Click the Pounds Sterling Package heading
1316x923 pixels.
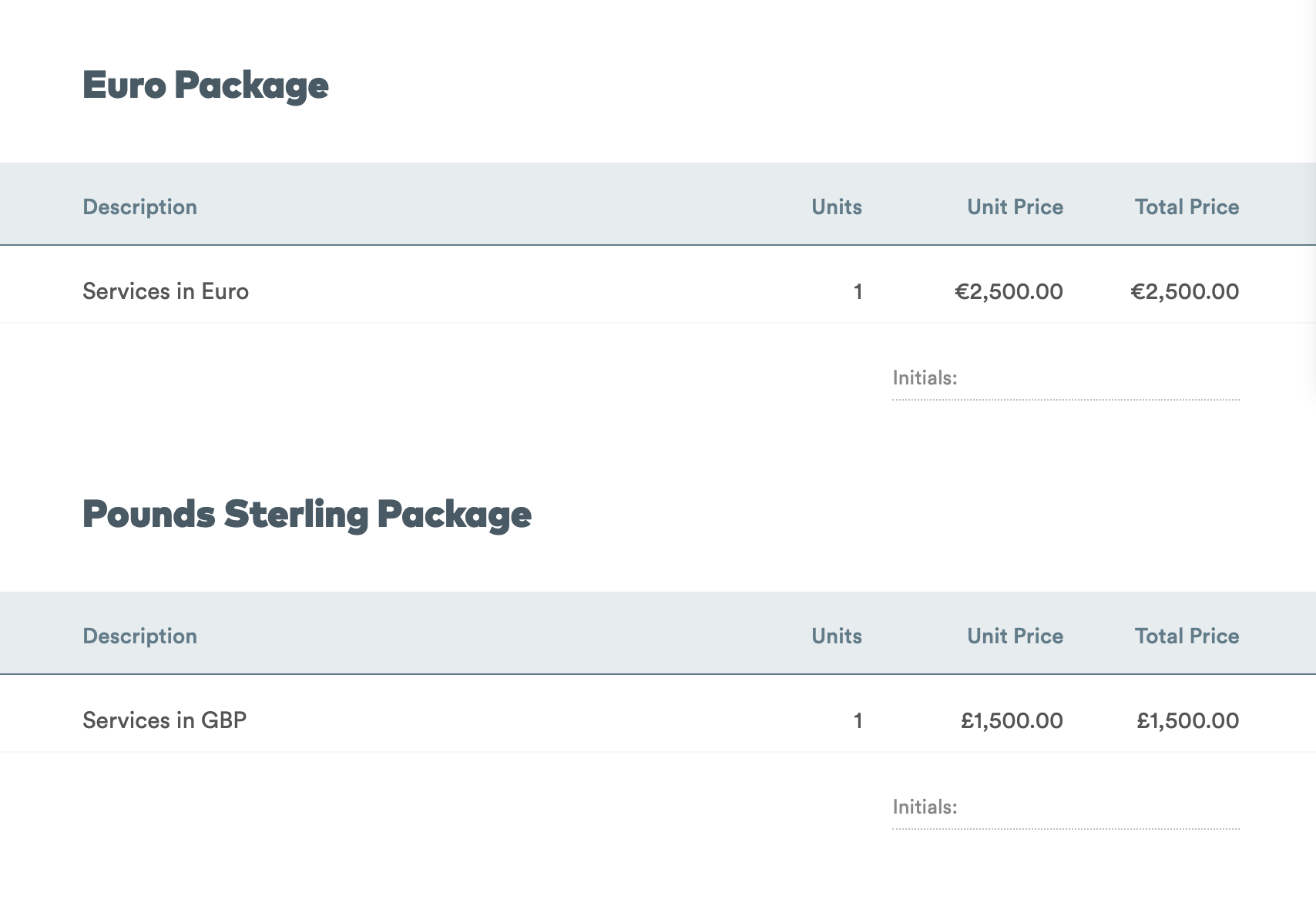pyautogui.click(x=307, y=515)
